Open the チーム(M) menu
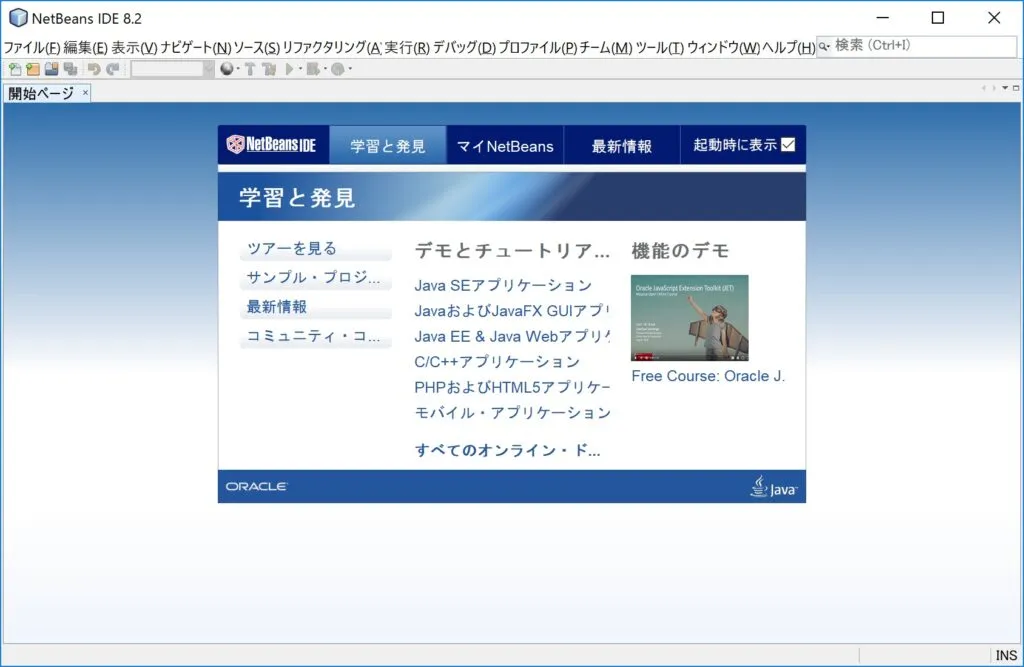The image size is (1024, 667). click(x=606, y=48)
